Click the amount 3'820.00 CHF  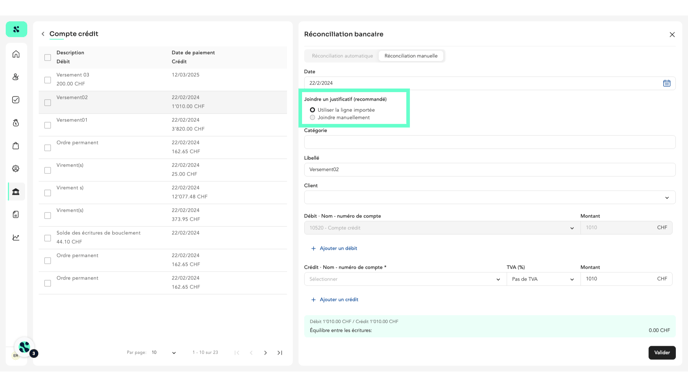pyautogui.click(x=188, y=129)
